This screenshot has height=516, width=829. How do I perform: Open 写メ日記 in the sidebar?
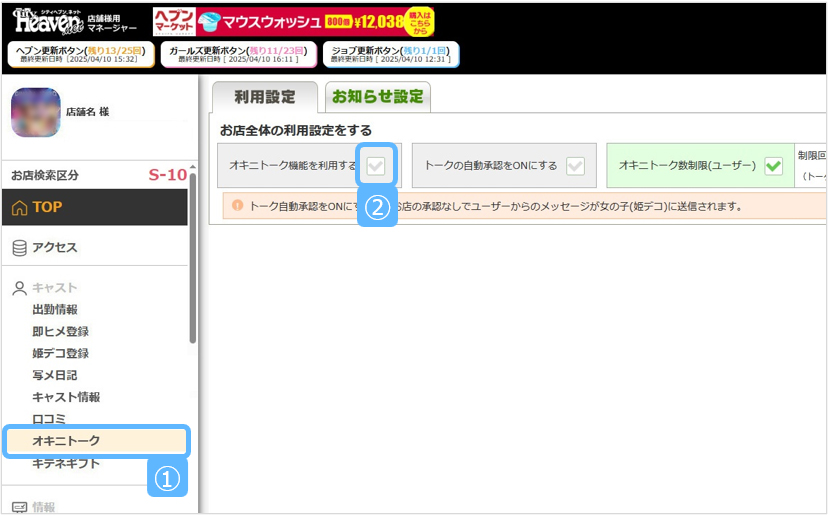pyautogui.click(x=55, y=375)
